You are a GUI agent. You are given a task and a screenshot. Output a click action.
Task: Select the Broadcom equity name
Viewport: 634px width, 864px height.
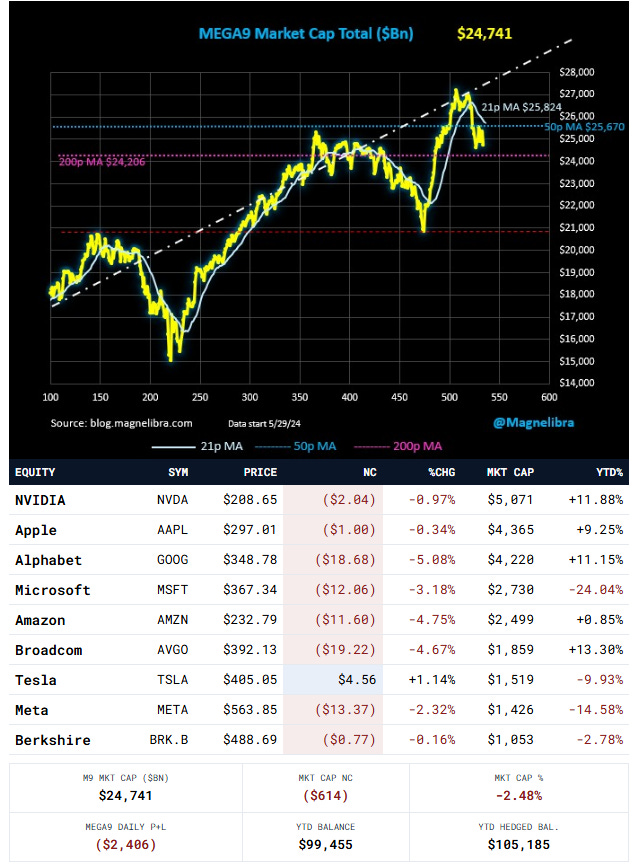tap(48, 650)
